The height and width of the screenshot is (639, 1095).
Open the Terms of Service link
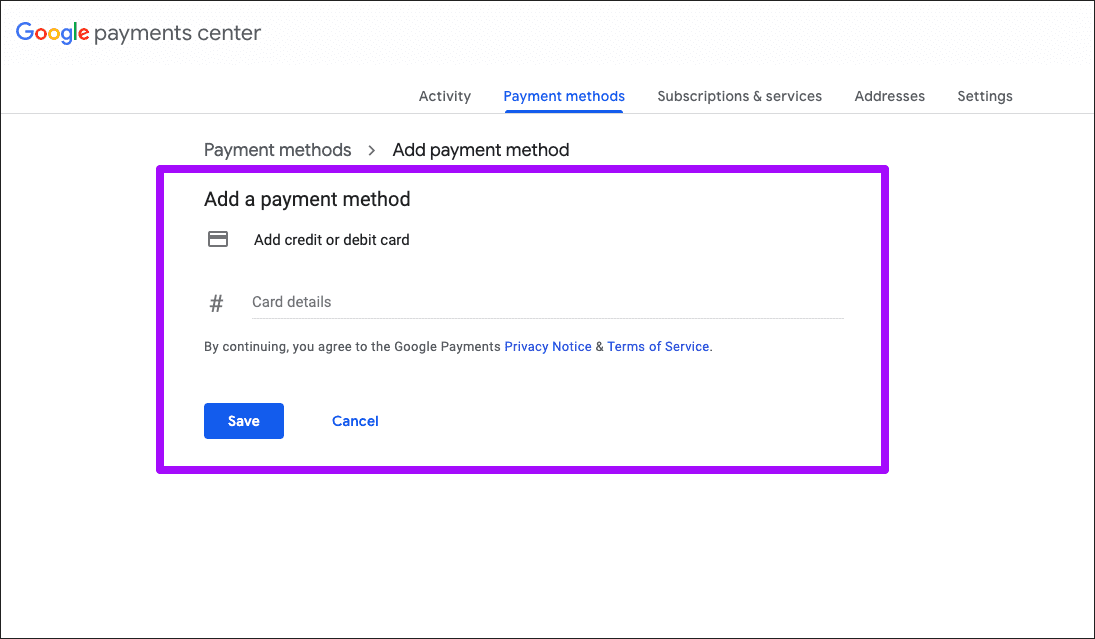658,346
